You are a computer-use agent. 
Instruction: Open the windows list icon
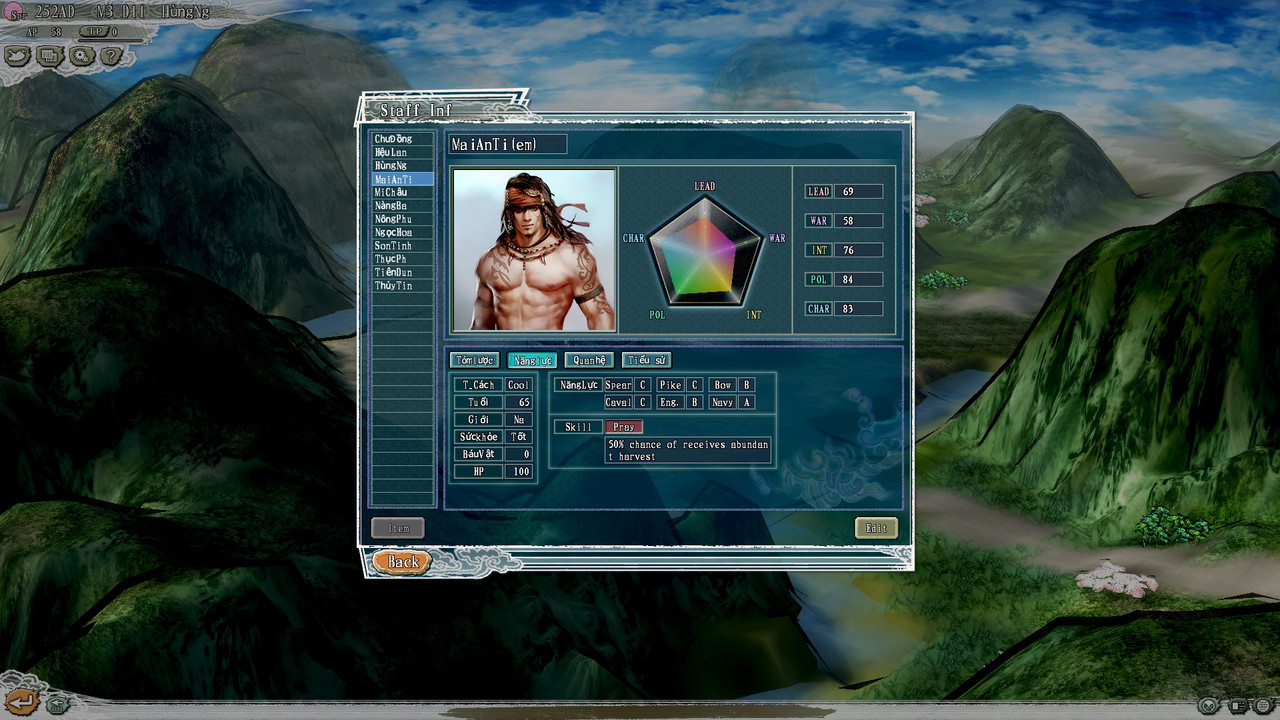(x=50, y=56)
